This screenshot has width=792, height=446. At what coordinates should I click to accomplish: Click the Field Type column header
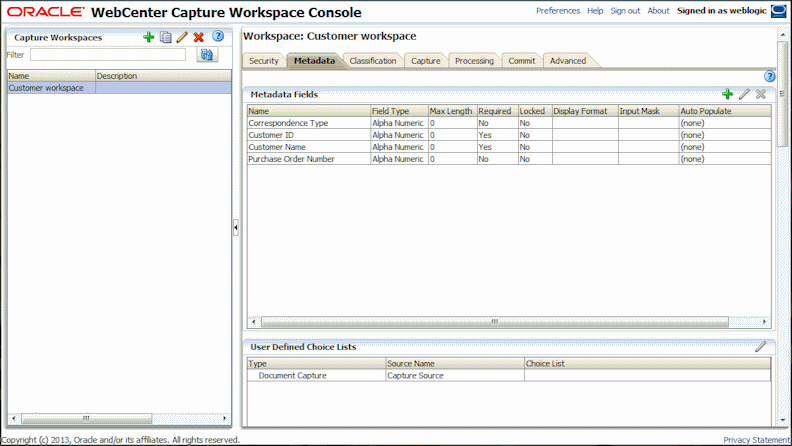(399, 111)
